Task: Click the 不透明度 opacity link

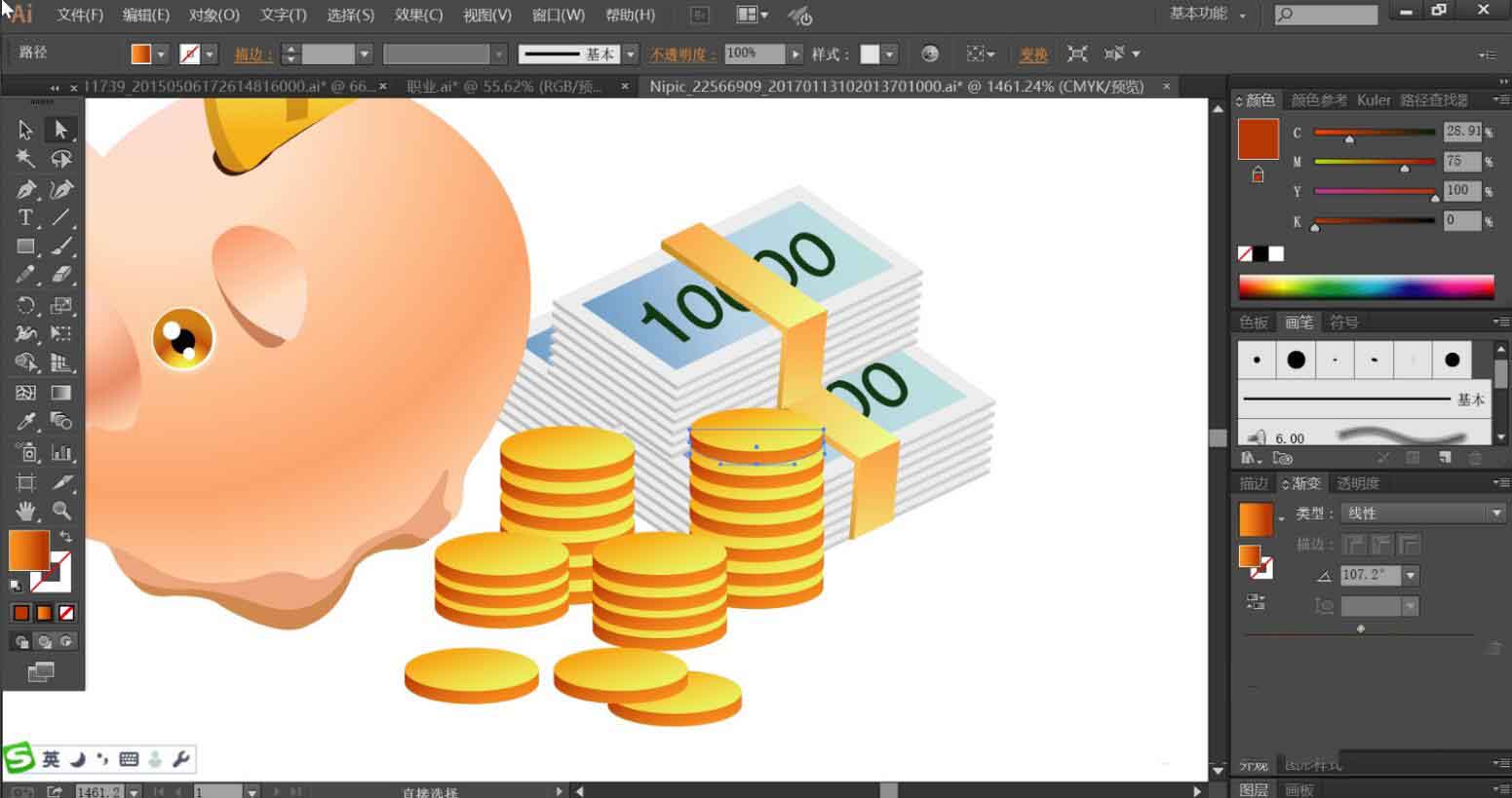Action: tap(683, 55)
